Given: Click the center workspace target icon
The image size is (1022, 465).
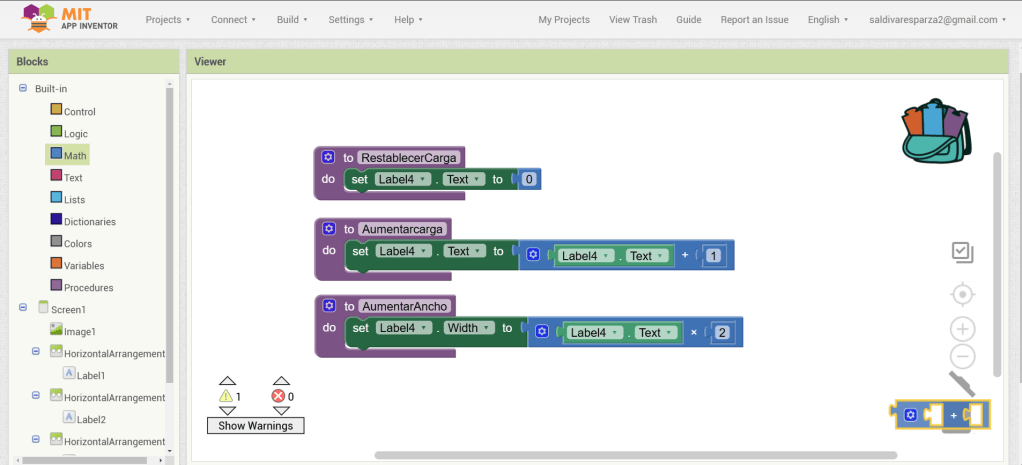Looking at the screenshot, I should coord(962,294).
